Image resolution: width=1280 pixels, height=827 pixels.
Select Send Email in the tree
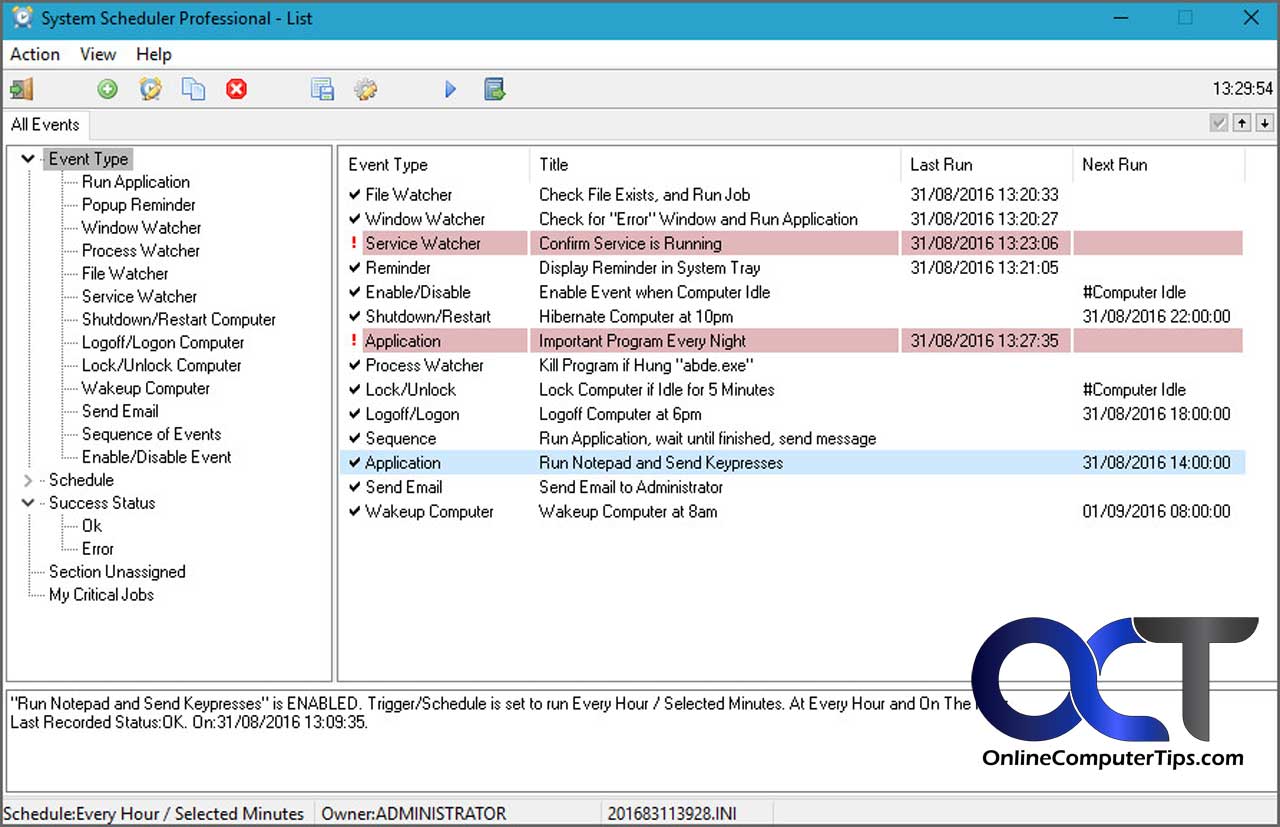[x=120, y=412]
